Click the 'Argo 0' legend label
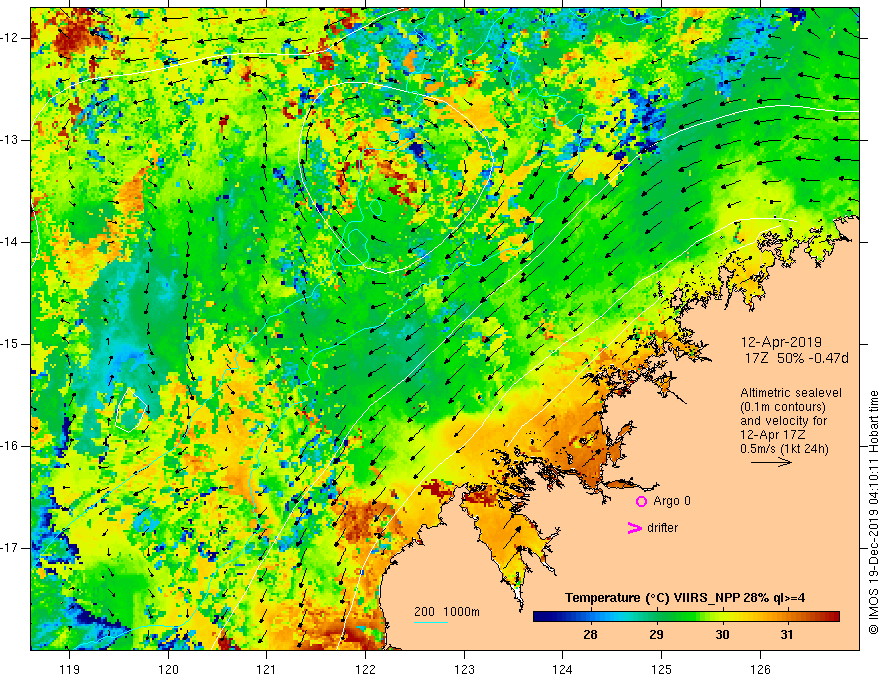Image resolution: width=880 pixels, height=680 pixels. pyautogui.click(x=672, y=501)
